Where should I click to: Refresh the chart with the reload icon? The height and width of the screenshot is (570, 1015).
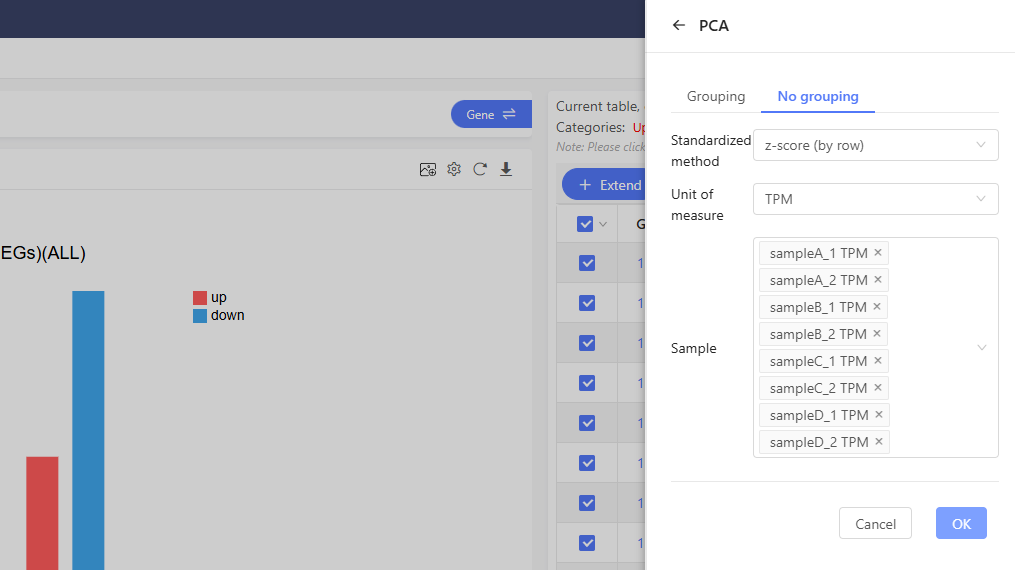coord(480,170)
